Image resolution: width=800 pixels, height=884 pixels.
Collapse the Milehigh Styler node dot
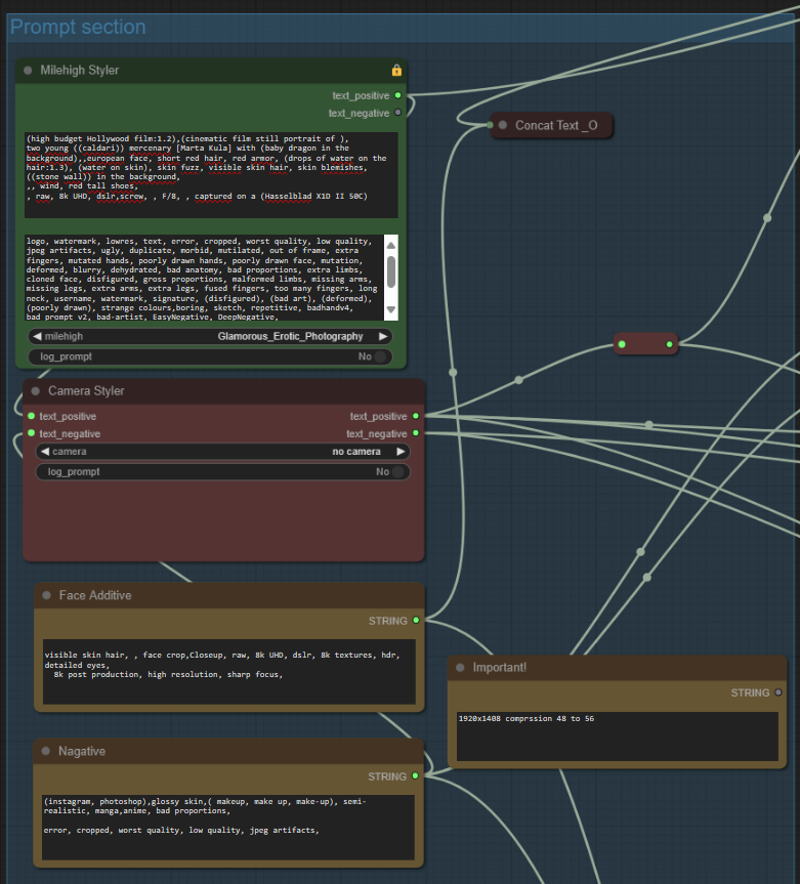coord(28,71)
